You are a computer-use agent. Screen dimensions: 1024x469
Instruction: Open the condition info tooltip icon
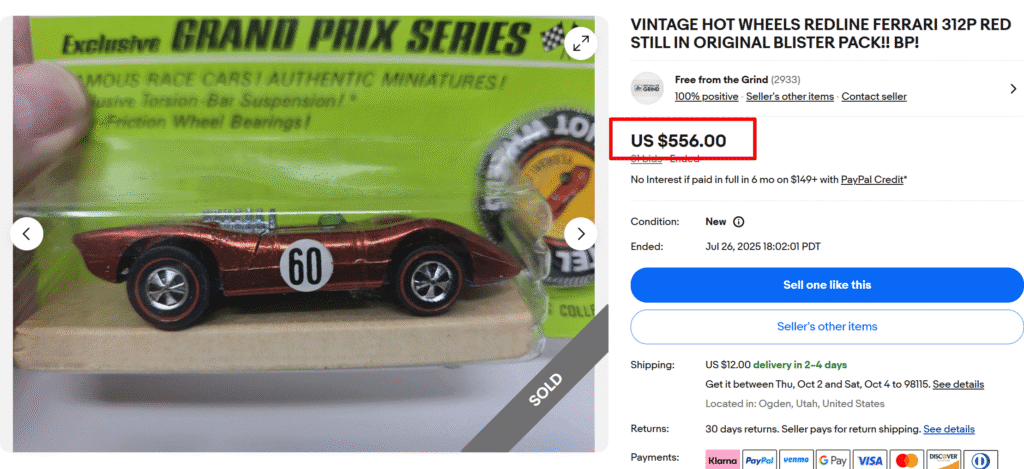[739, 221]
